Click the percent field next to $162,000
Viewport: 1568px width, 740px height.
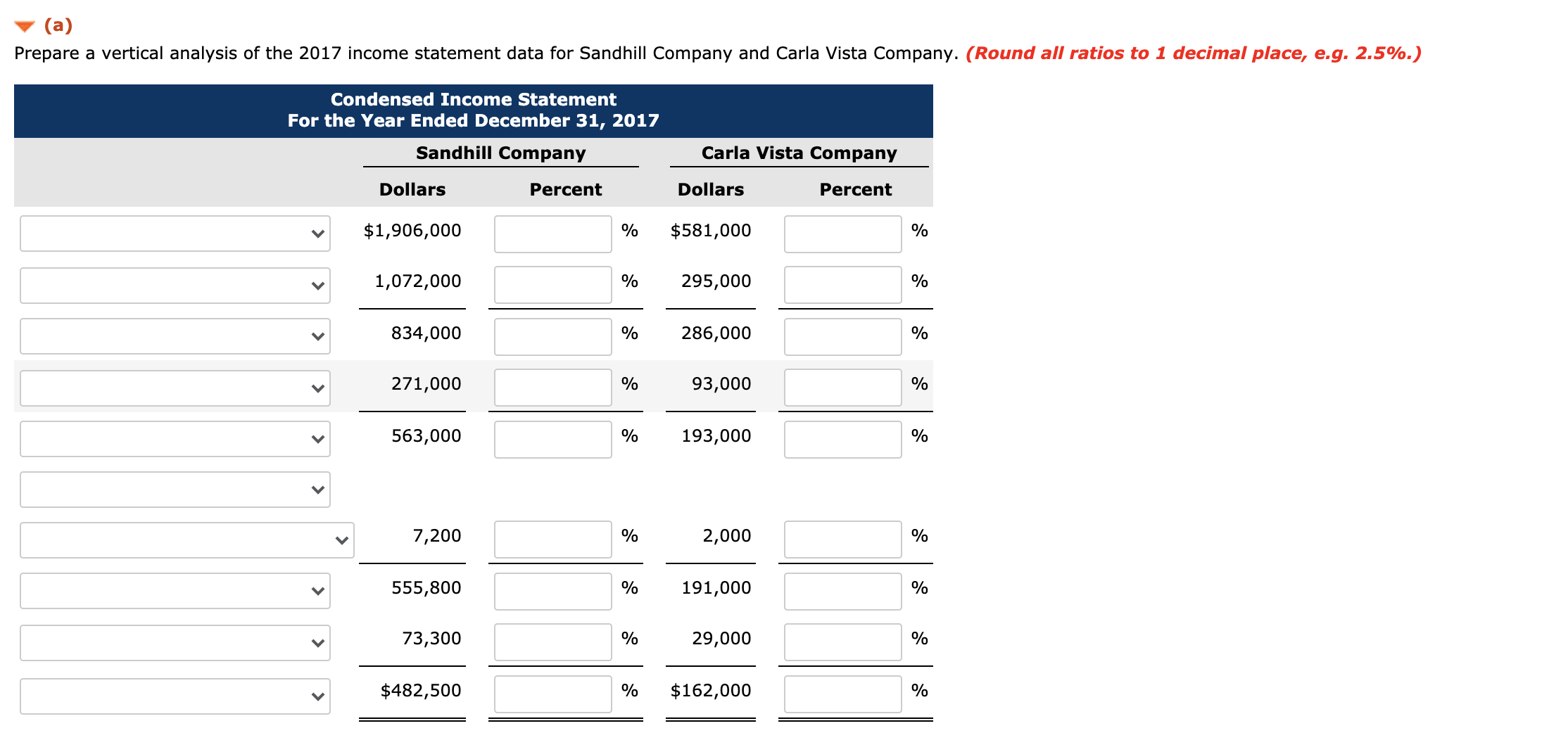click(842, 694)
